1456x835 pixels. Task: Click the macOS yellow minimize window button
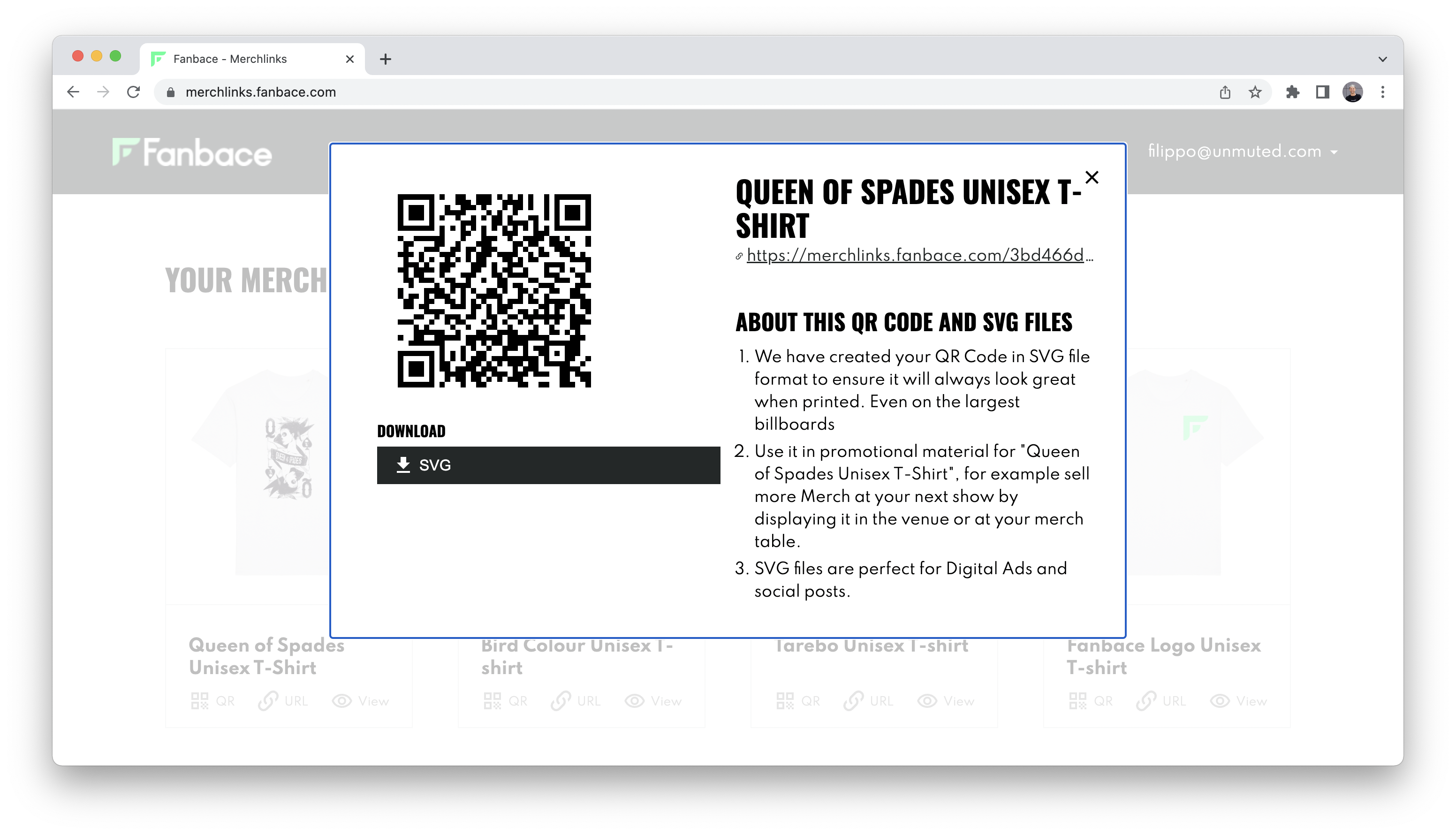tap(96, 56)
